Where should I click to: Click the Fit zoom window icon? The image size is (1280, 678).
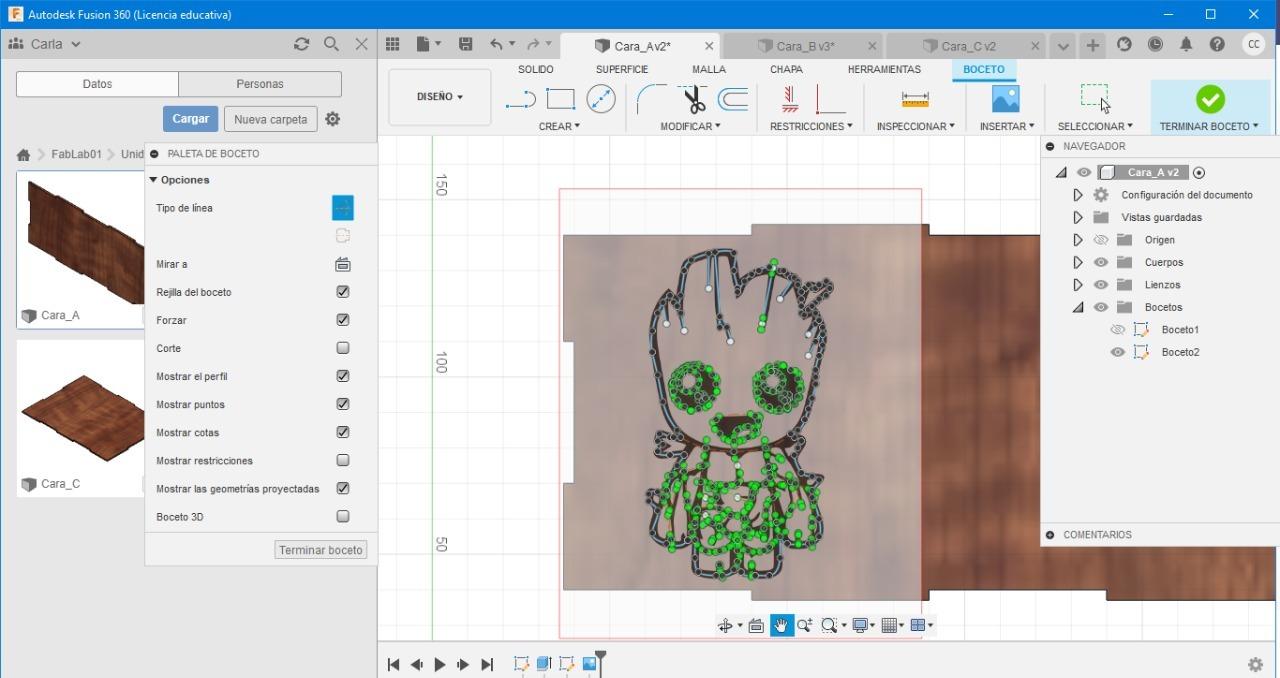(828, 625)
